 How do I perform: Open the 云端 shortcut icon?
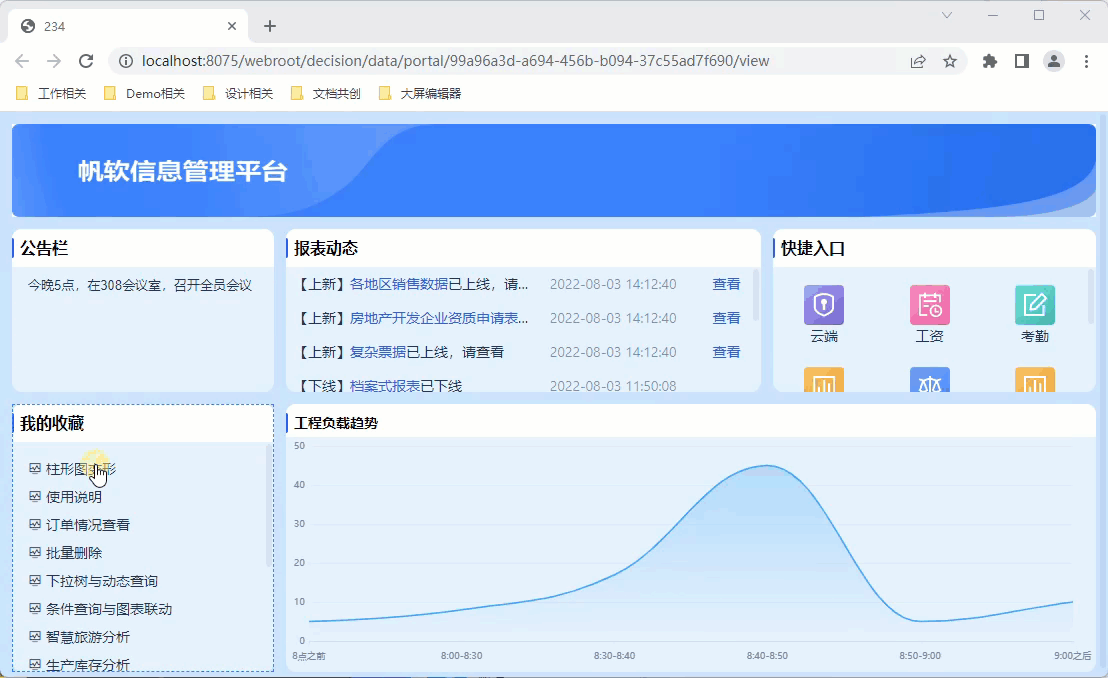tap(824, 305)
